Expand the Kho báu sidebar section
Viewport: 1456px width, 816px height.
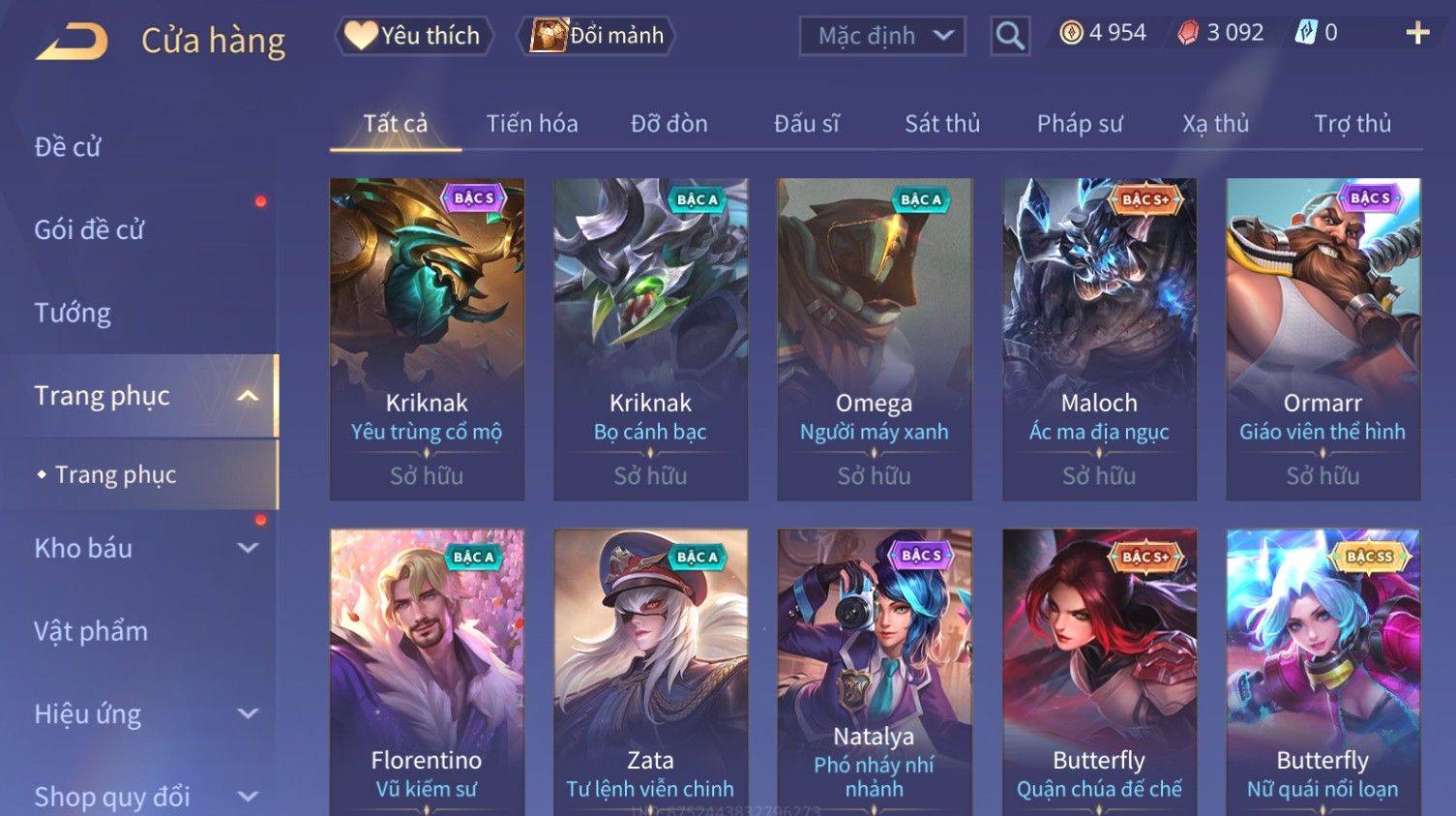click(x=248, y=548)
